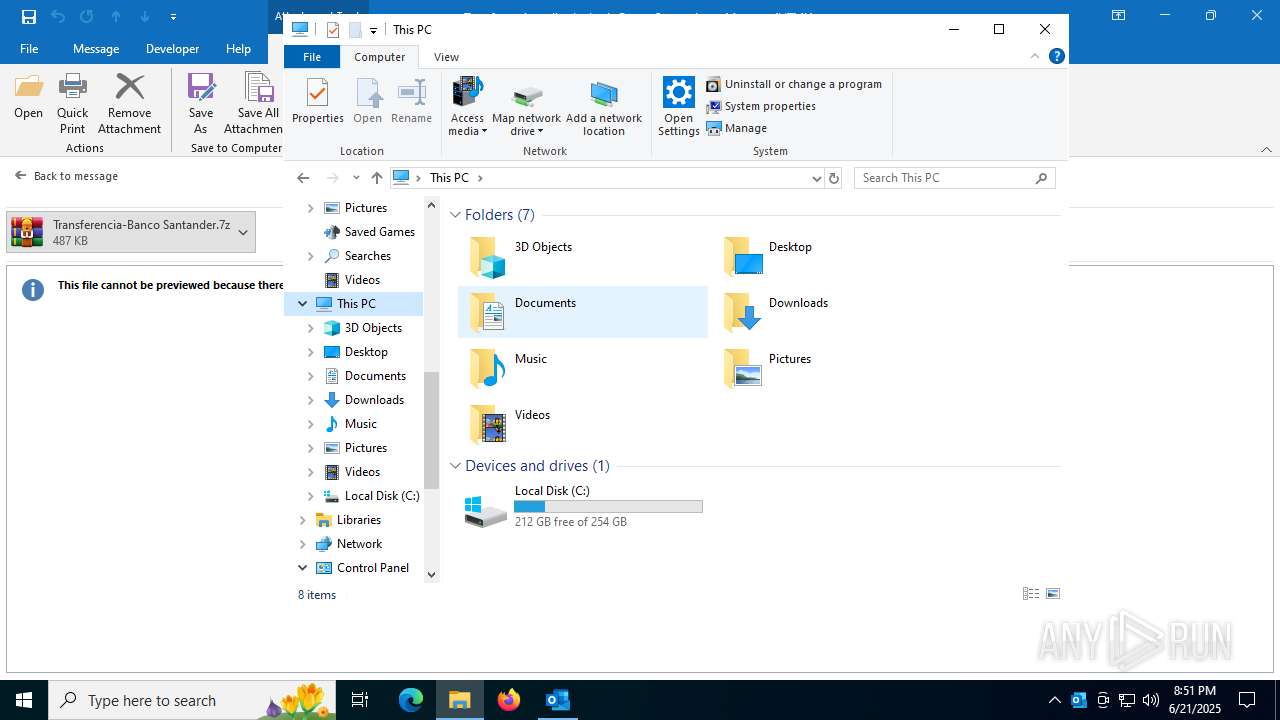The height and width of the screenshot is (720, 1280).
Task: Click Remove Attachment in Outlook
Action: tap(129, 103)
